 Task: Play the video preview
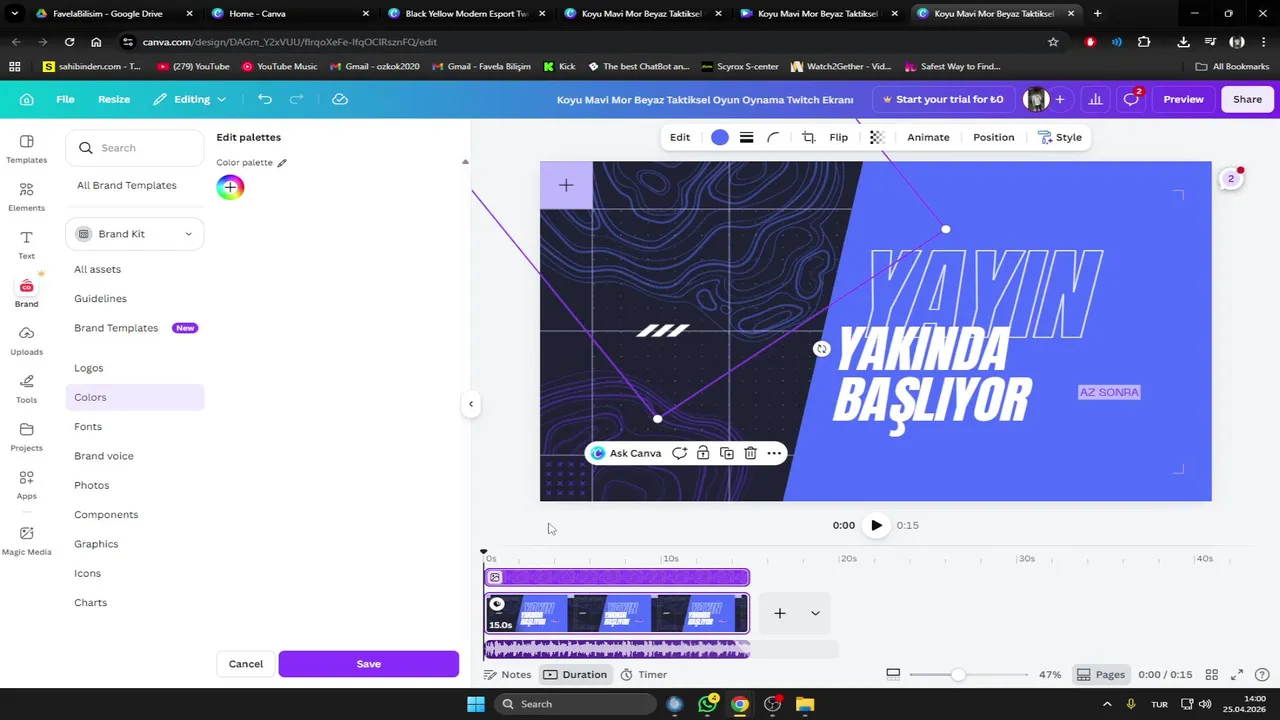(876, 525)
